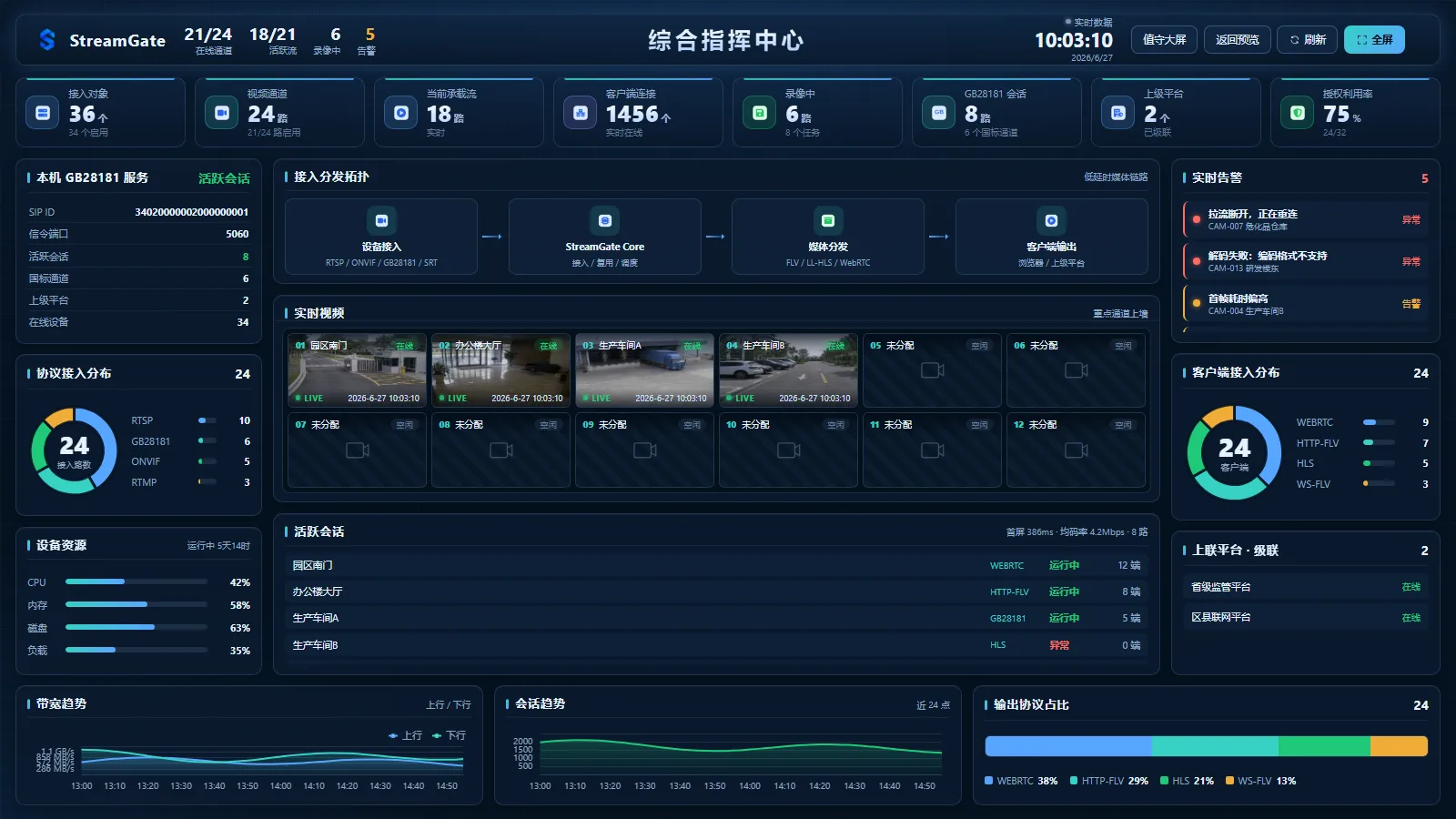Image resolution: width=1456 pixels, height=819 pixels.
Task: Click the HLS 21% legend entry
Action: click(1187, 781)
